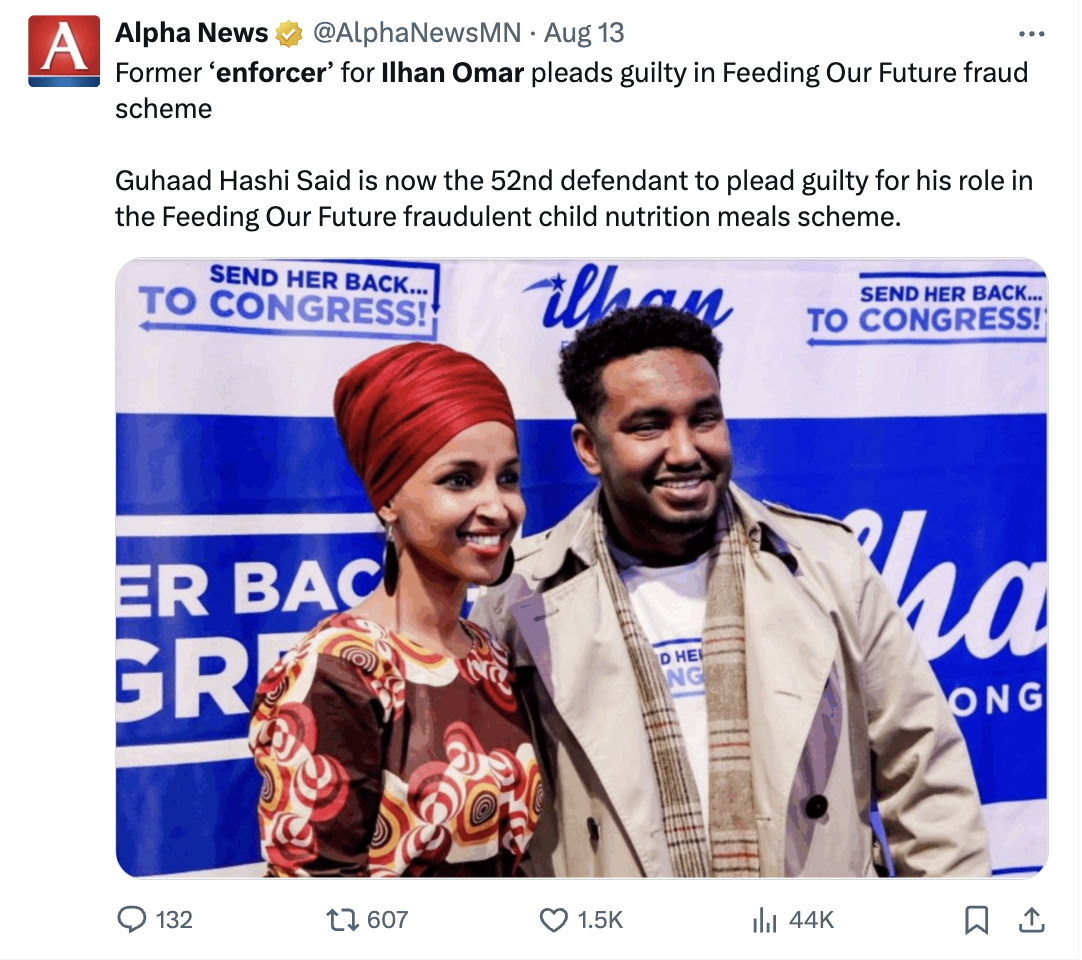Click the gold verified badge

coord(290,34)
